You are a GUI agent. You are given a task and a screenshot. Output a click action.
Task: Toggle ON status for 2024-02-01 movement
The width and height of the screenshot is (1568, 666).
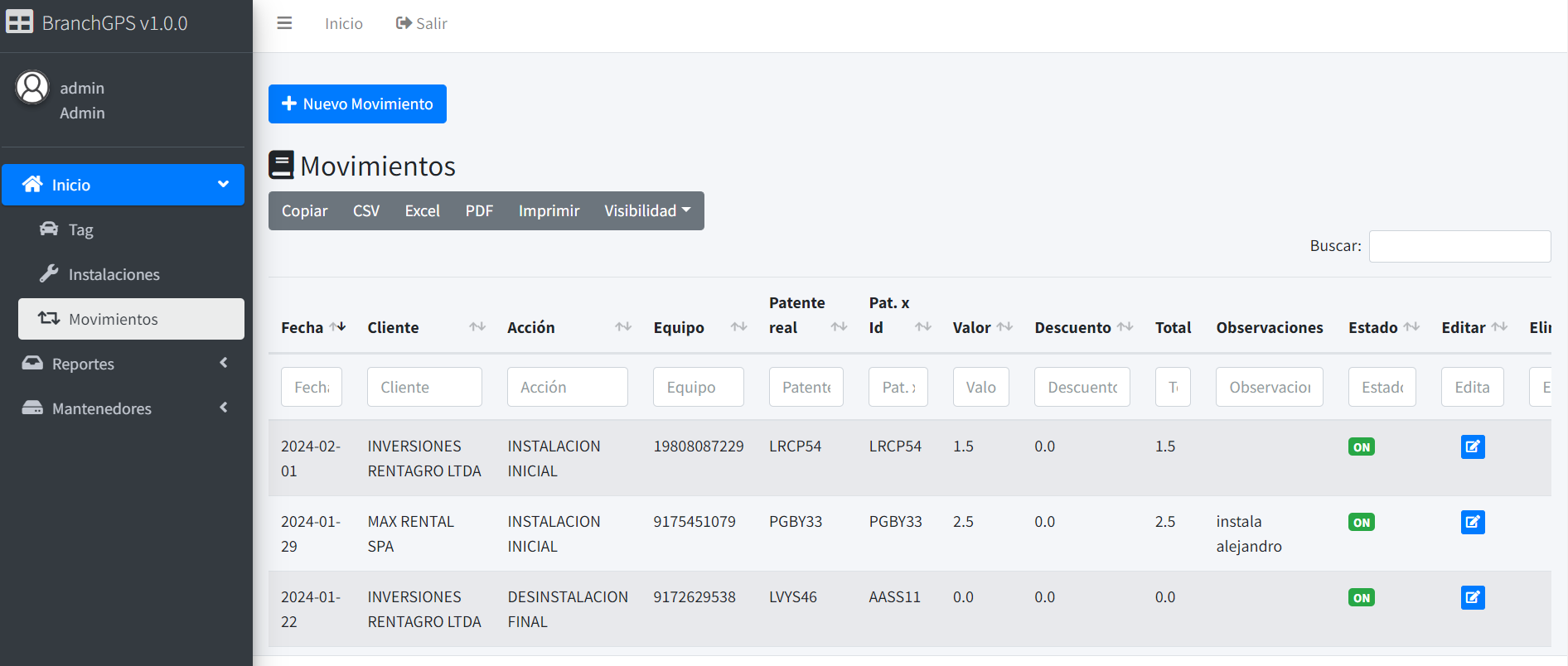coord(1361,447)
